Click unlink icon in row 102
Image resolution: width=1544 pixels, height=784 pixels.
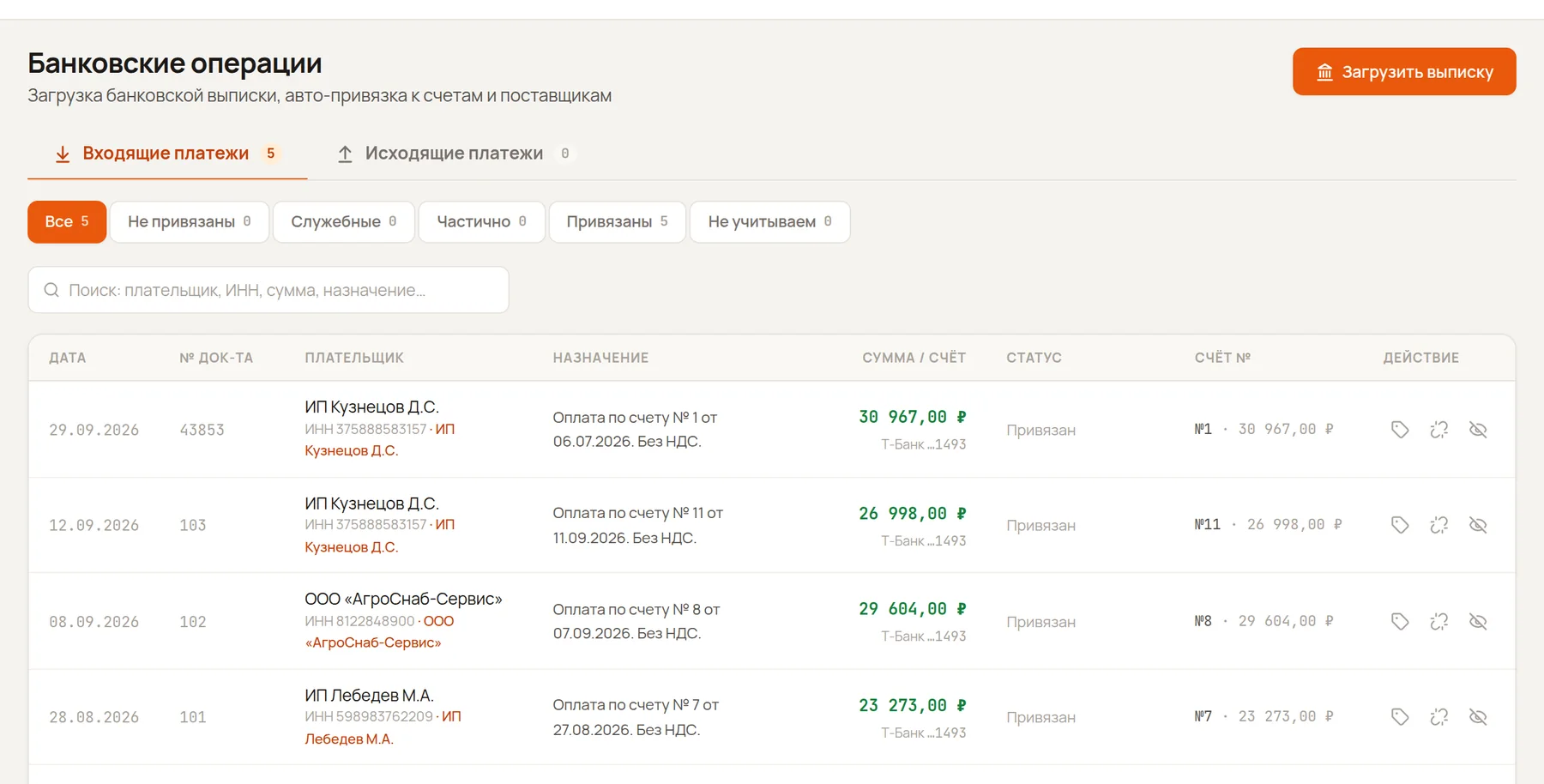(1439, 622)
